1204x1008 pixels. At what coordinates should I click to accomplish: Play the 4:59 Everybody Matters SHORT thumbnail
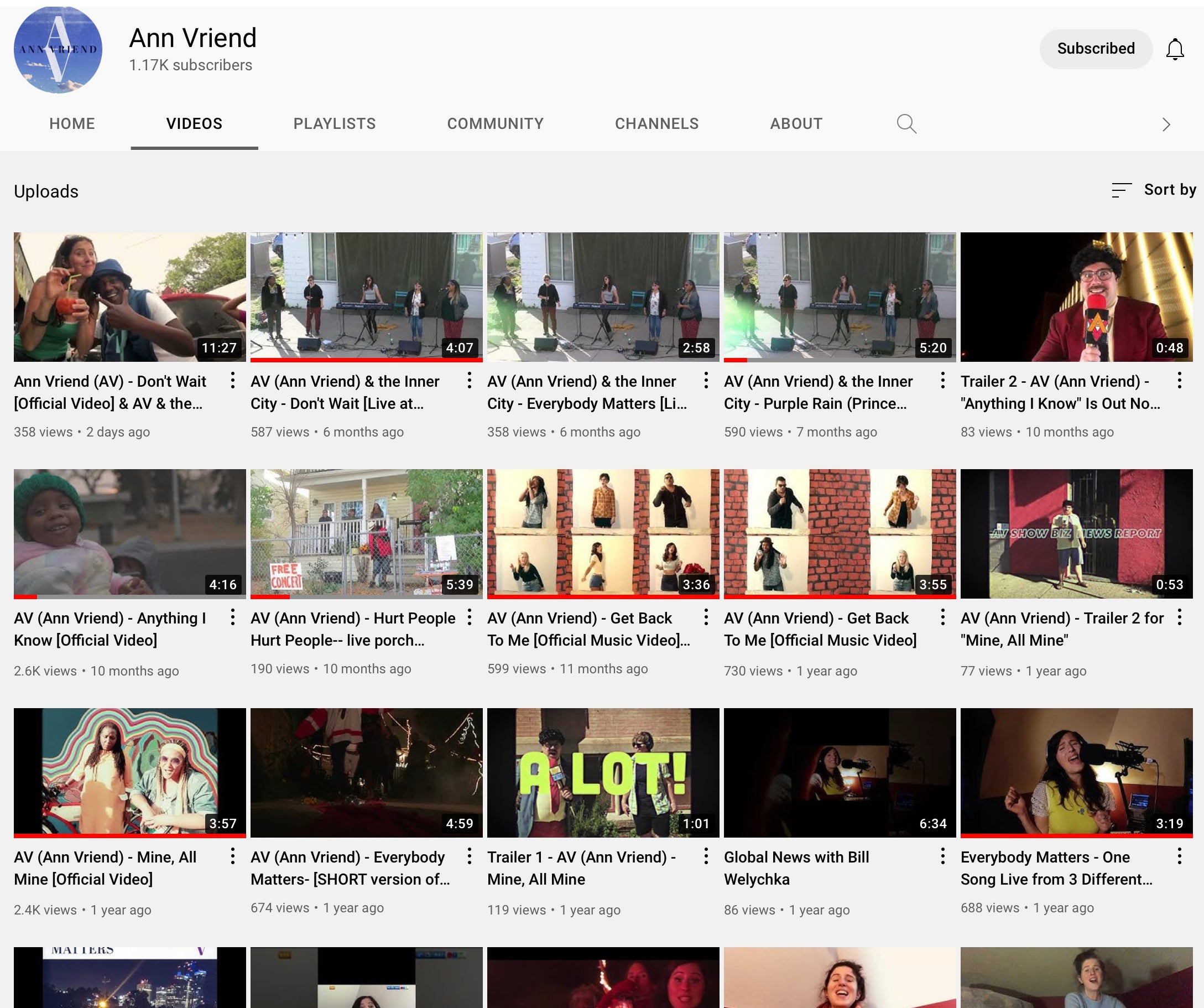366,773
